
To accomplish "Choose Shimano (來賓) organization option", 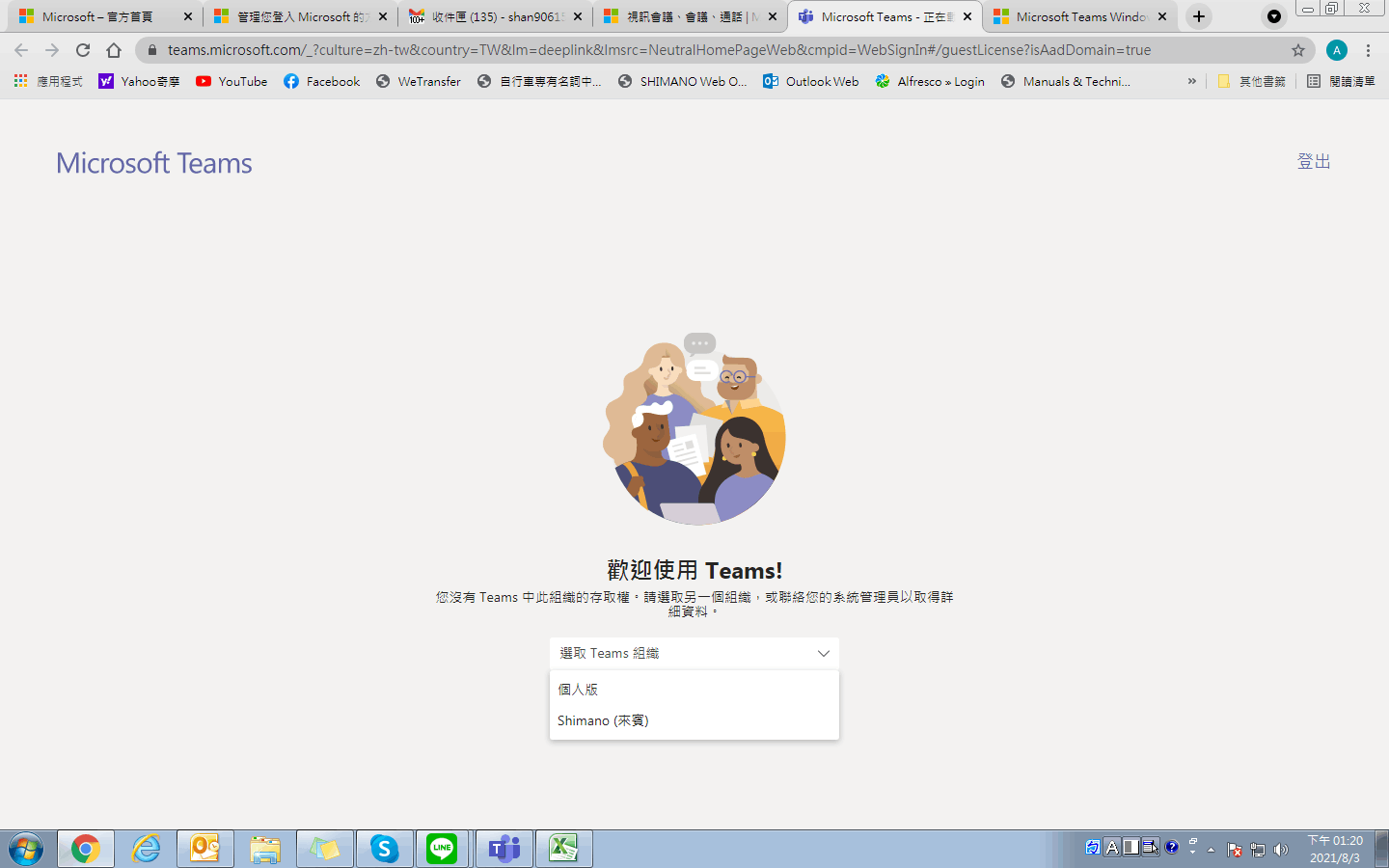I will (x=694, y=720).
